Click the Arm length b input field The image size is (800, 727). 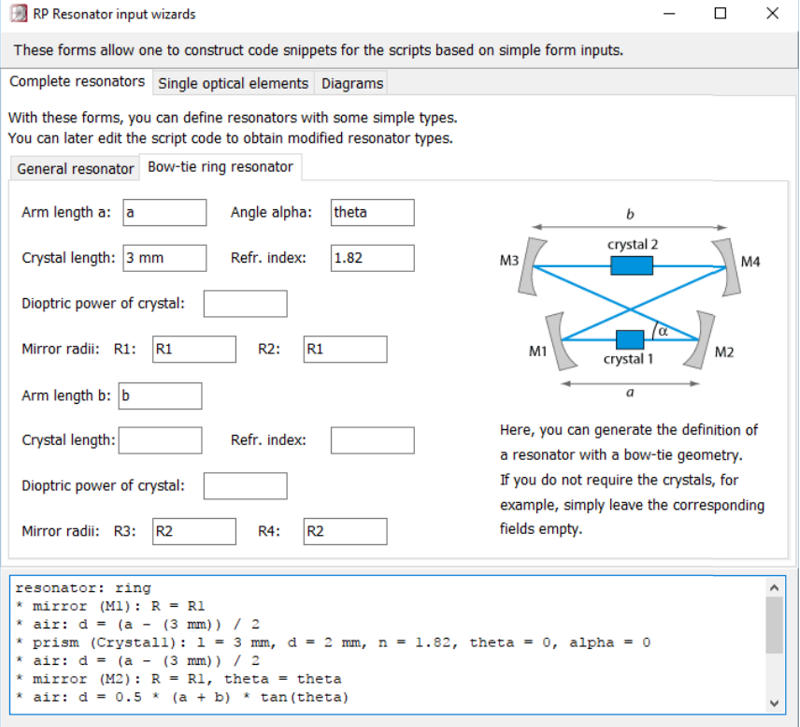pos(160,396)
